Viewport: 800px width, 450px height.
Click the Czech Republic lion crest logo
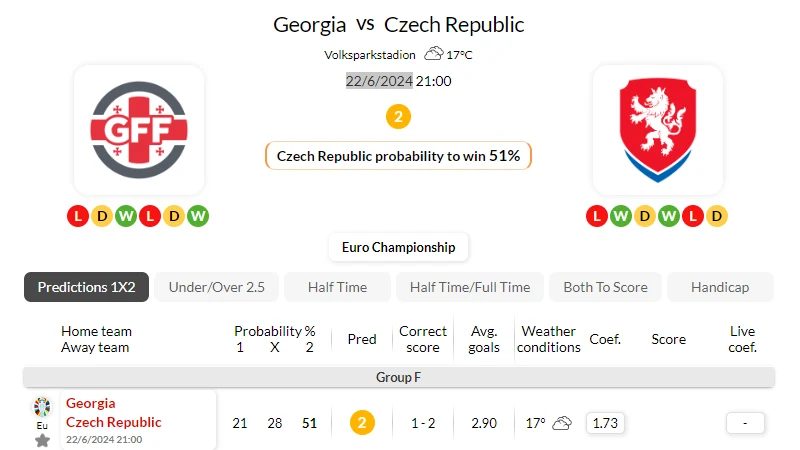(x=658, y=130)
